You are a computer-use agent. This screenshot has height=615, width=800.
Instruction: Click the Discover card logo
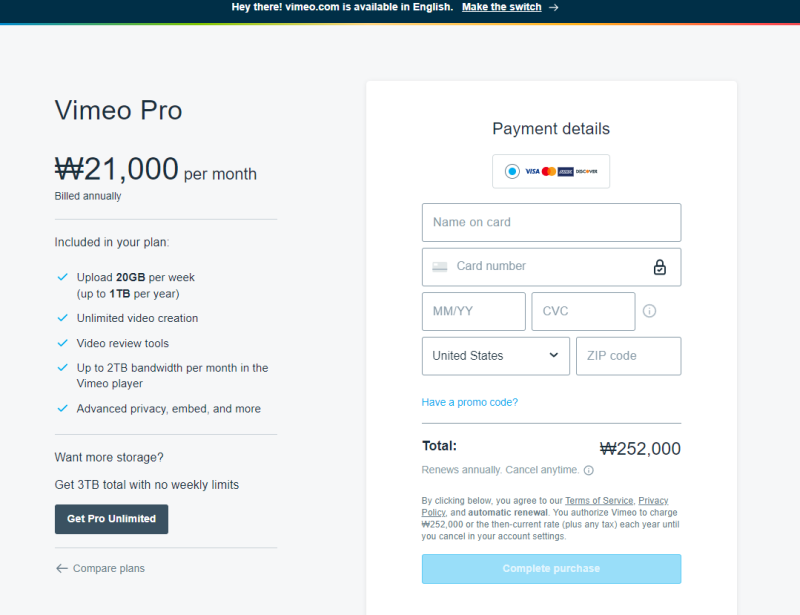587,172
